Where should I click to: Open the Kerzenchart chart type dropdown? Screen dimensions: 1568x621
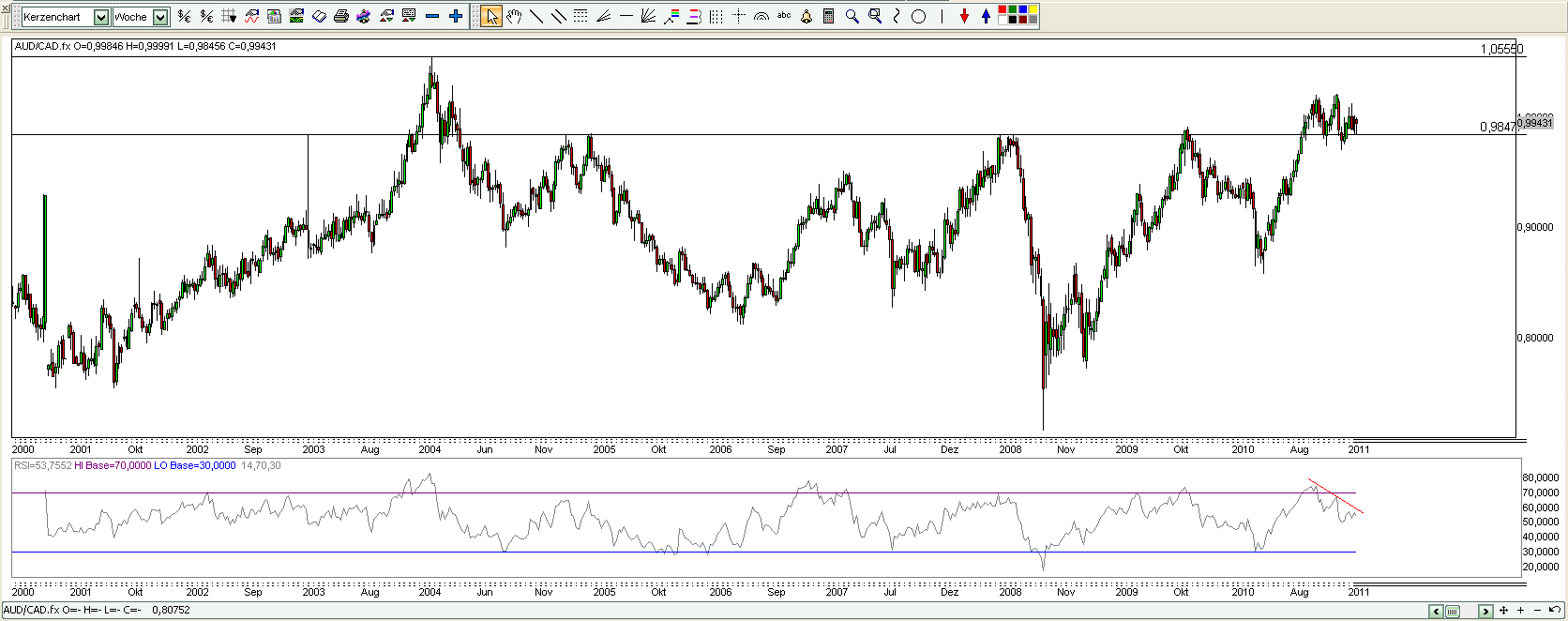click(100, 17)
